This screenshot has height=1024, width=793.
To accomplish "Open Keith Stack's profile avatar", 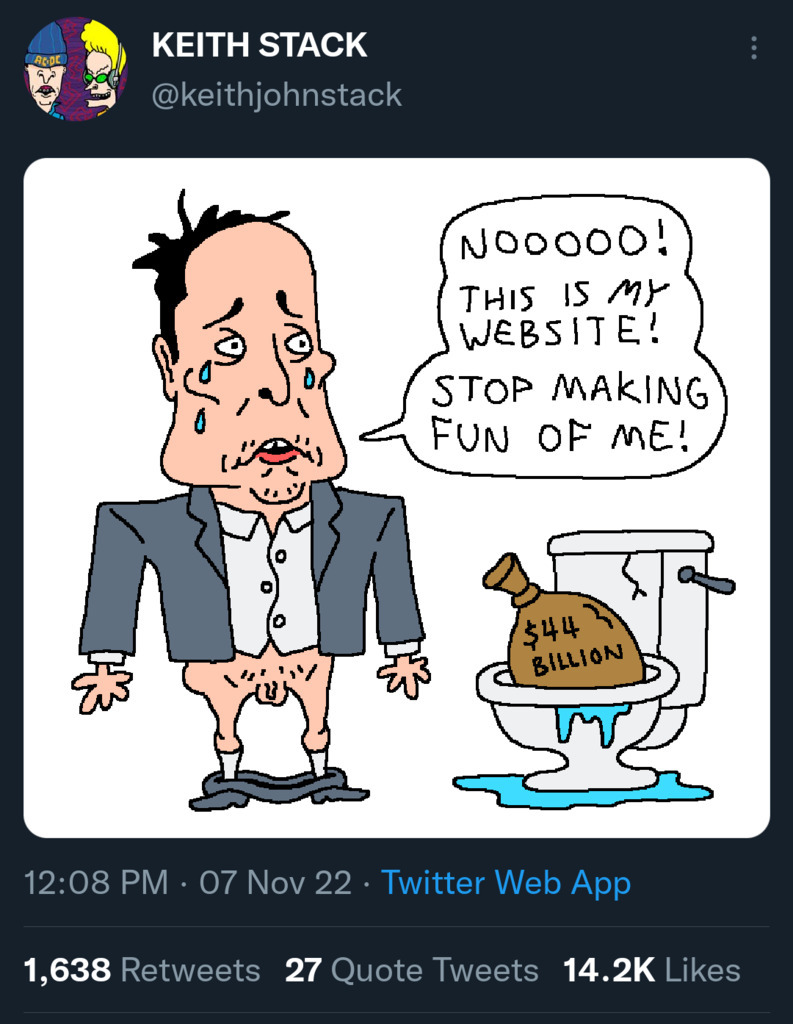I will point(76,68).
